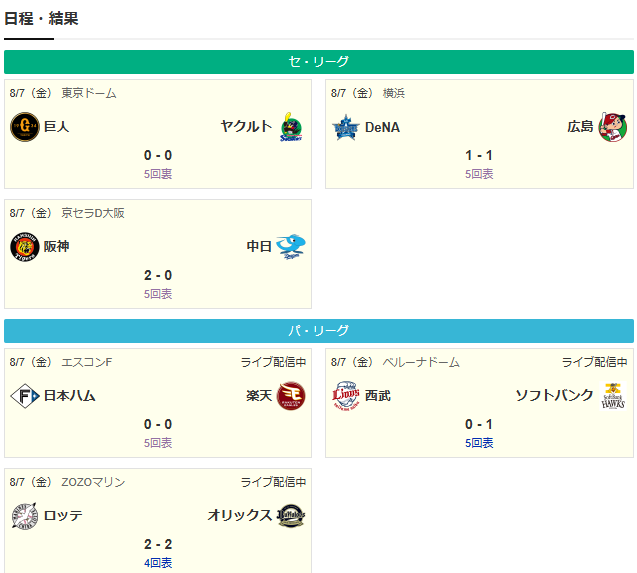Click the Hiroshima Carp mascot logo

613,127
